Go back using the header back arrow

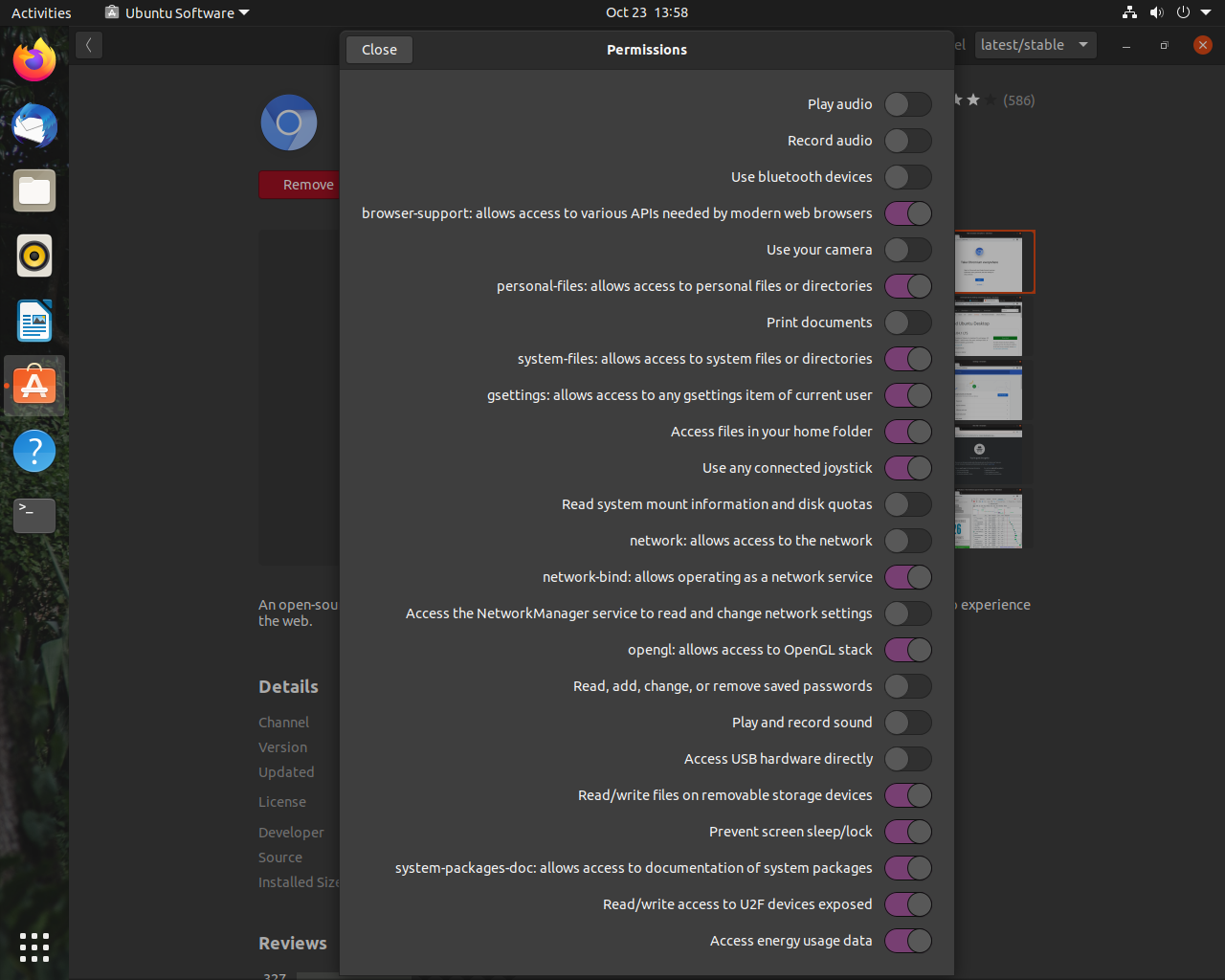89,45
